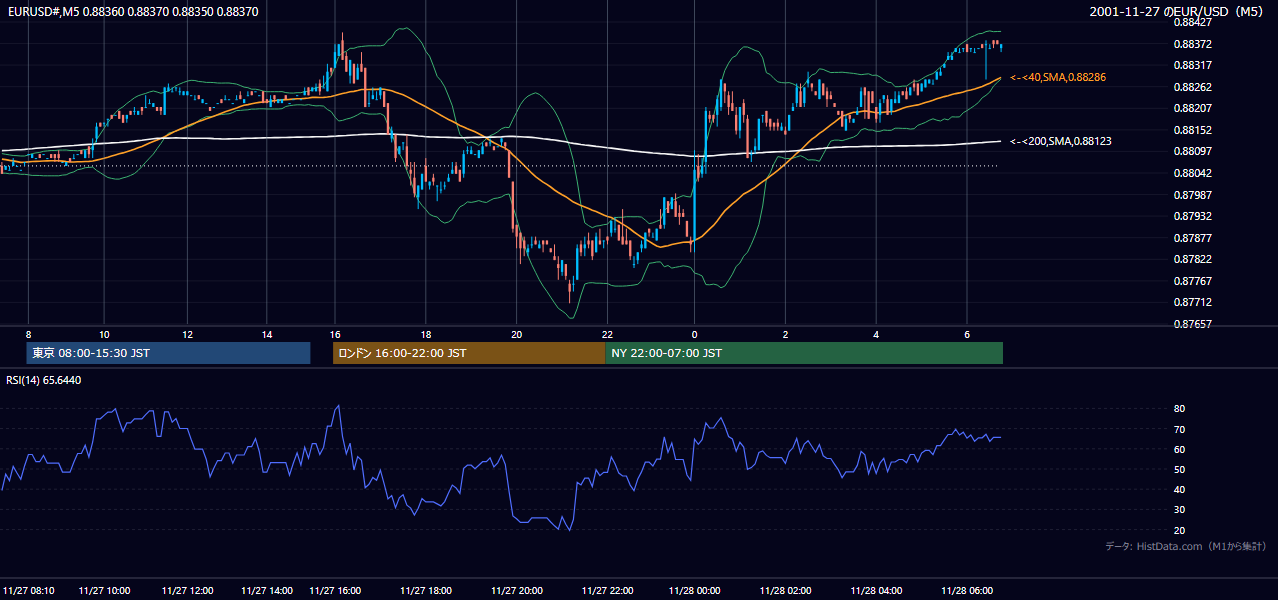Click the 11/27 20:00 time axis label

517,590
